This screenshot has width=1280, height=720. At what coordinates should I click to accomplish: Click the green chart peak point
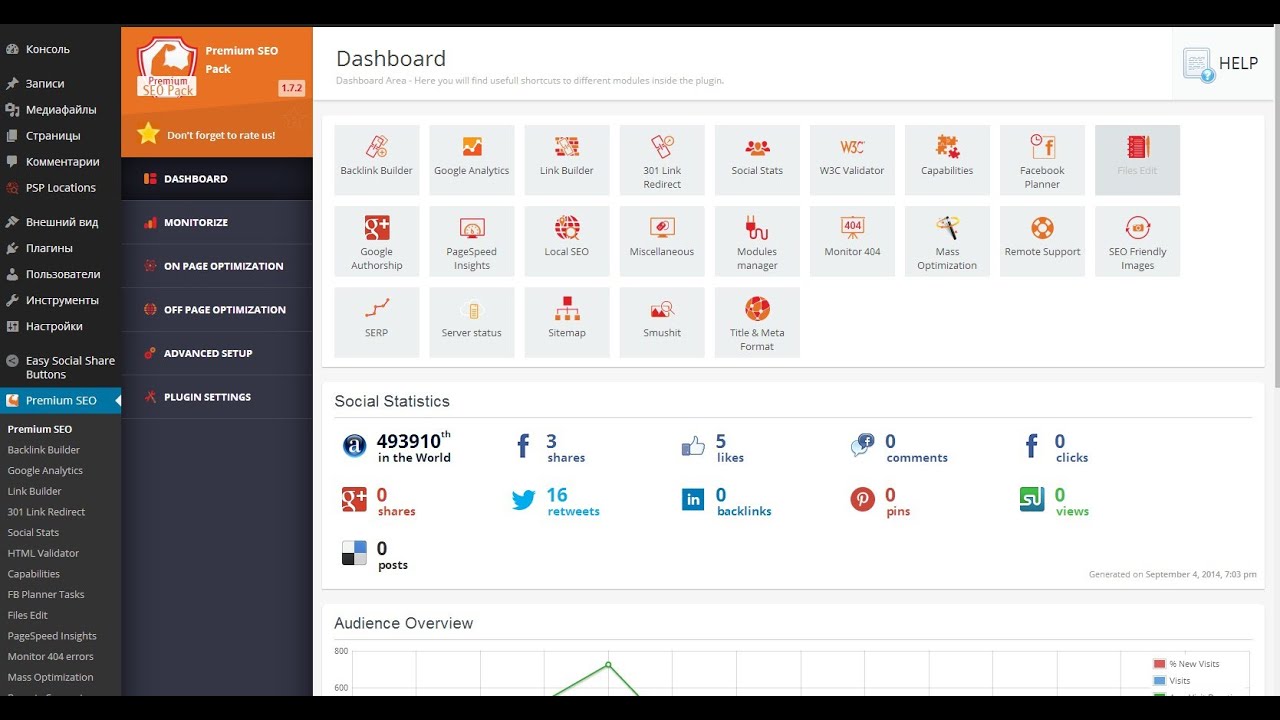click(x=608, y=664)
